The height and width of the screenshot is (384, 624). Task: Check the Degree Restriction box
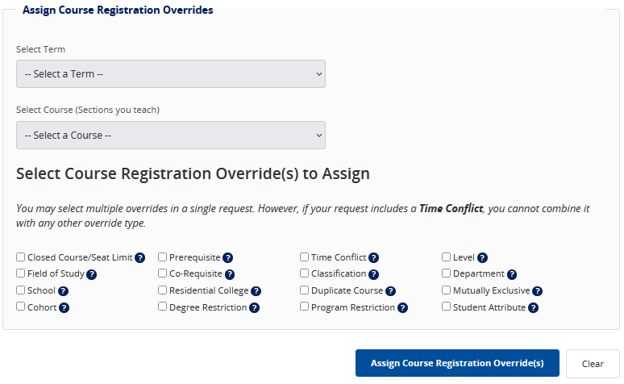pos(162,306)
